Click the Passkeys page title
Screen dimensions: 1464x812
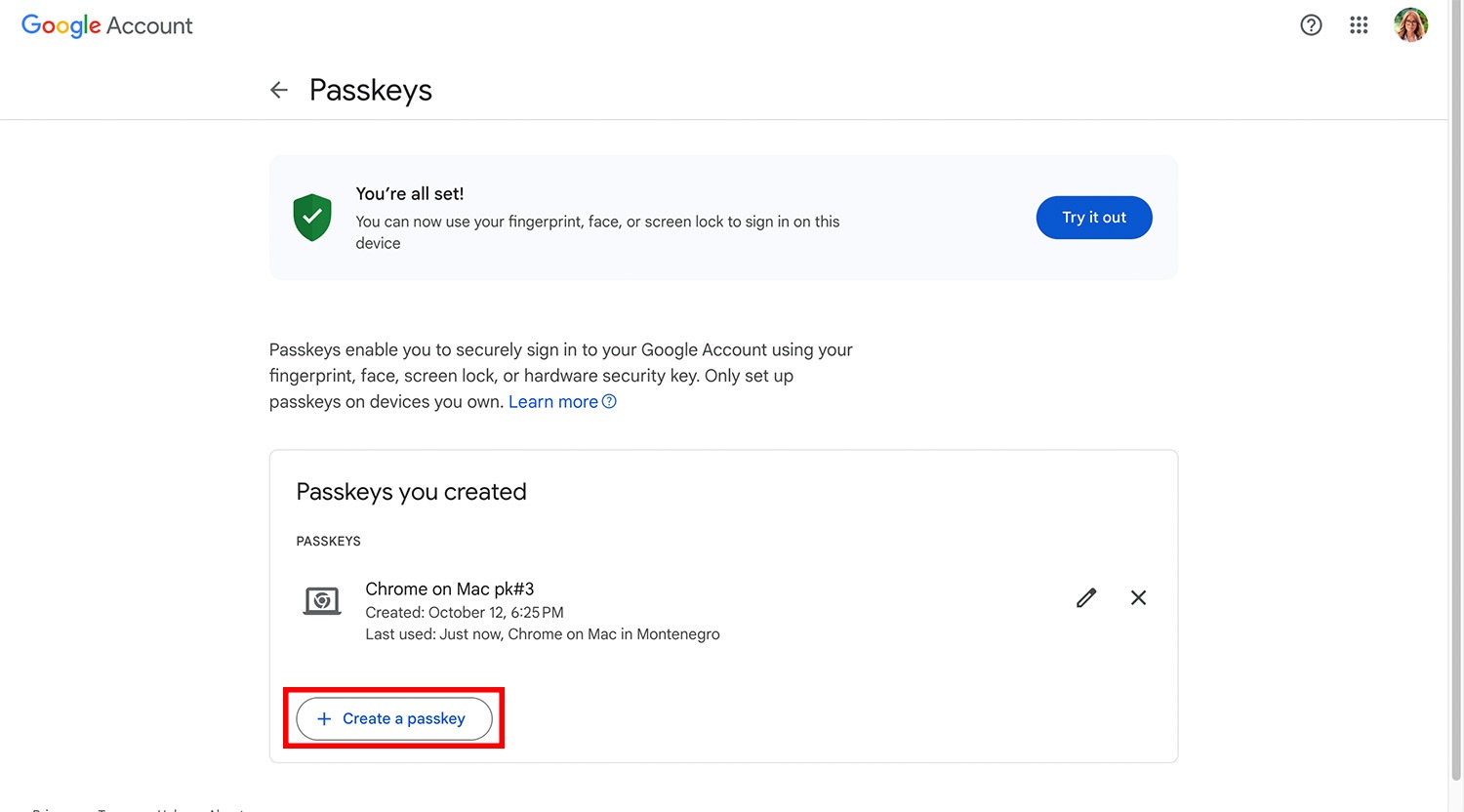(x=371, y=90)
